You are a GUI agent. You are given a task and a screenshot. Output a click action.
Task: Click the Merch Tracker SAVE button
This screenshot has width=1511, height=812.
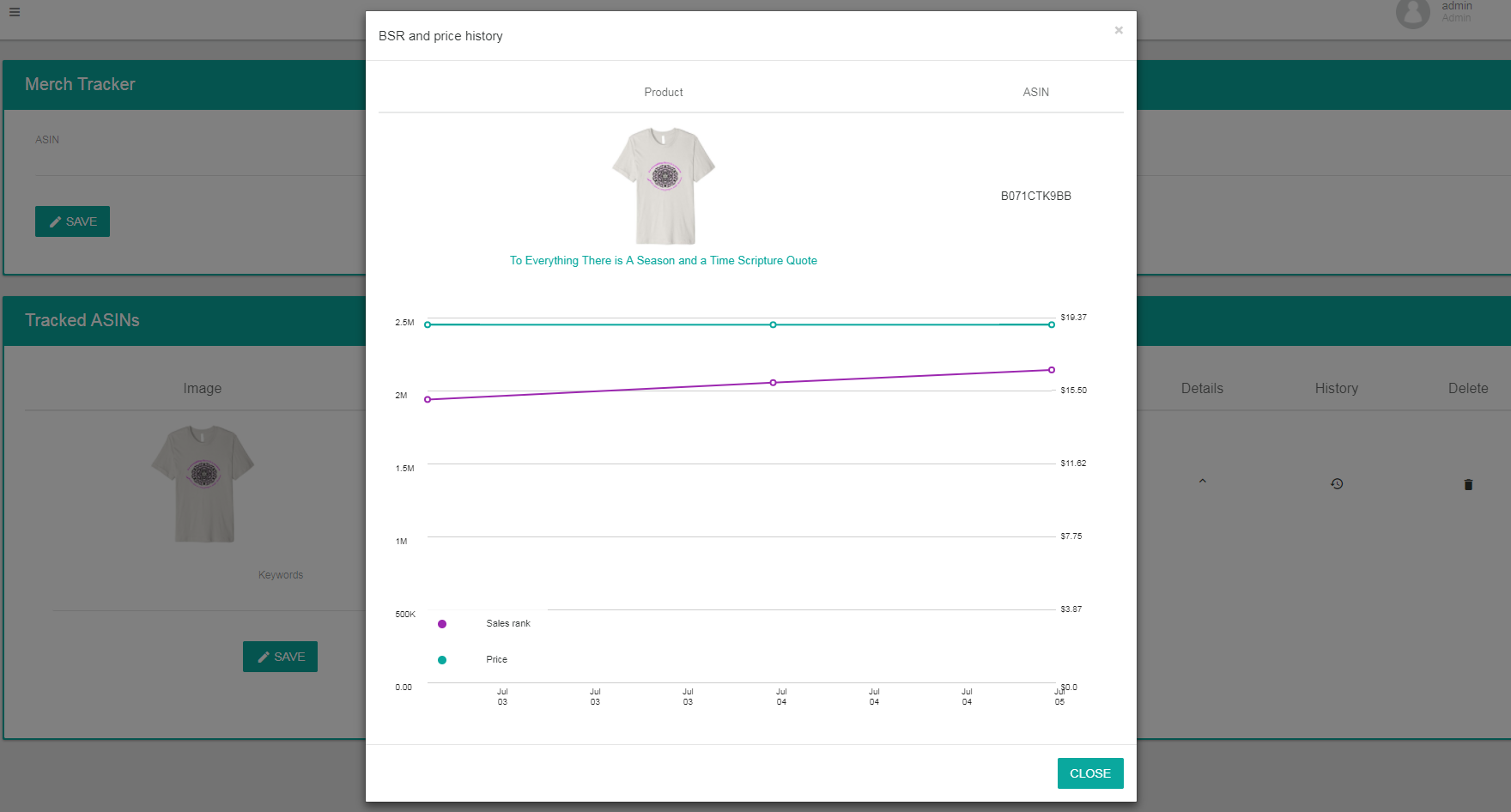pyautogui.click(x=72, y=221)
